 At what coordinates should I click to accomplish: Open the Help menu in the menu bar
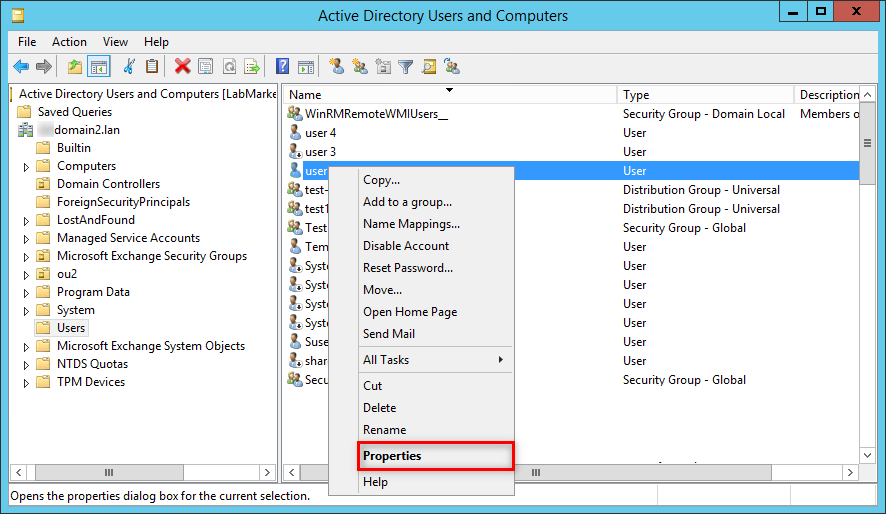[x=156, y=42]
